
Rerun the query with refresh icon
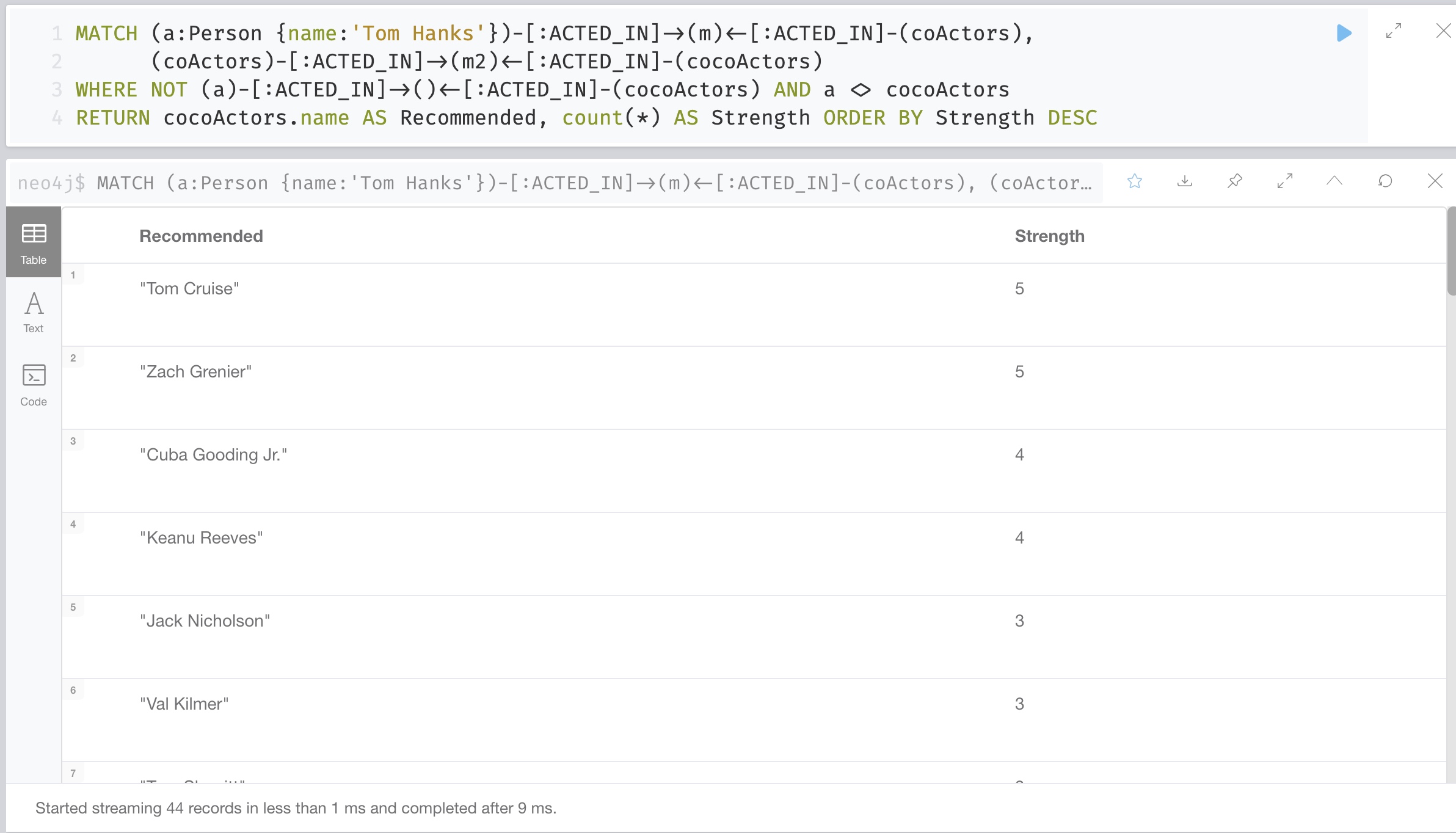pos(1385,181)
